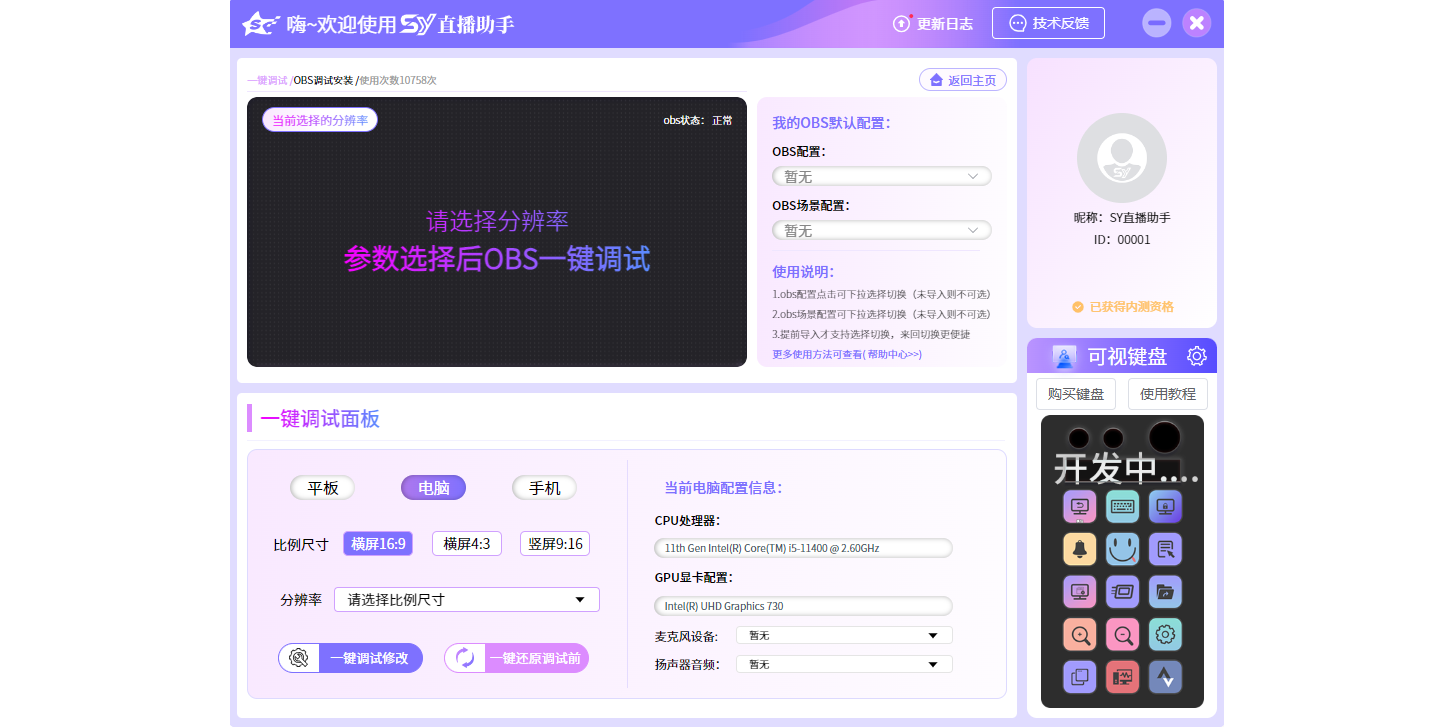Click the smiley face emoji icon
Image resolution: width=1454 pixels, height=727 pixels.
pyautogui.click(x=1122, y=549)
